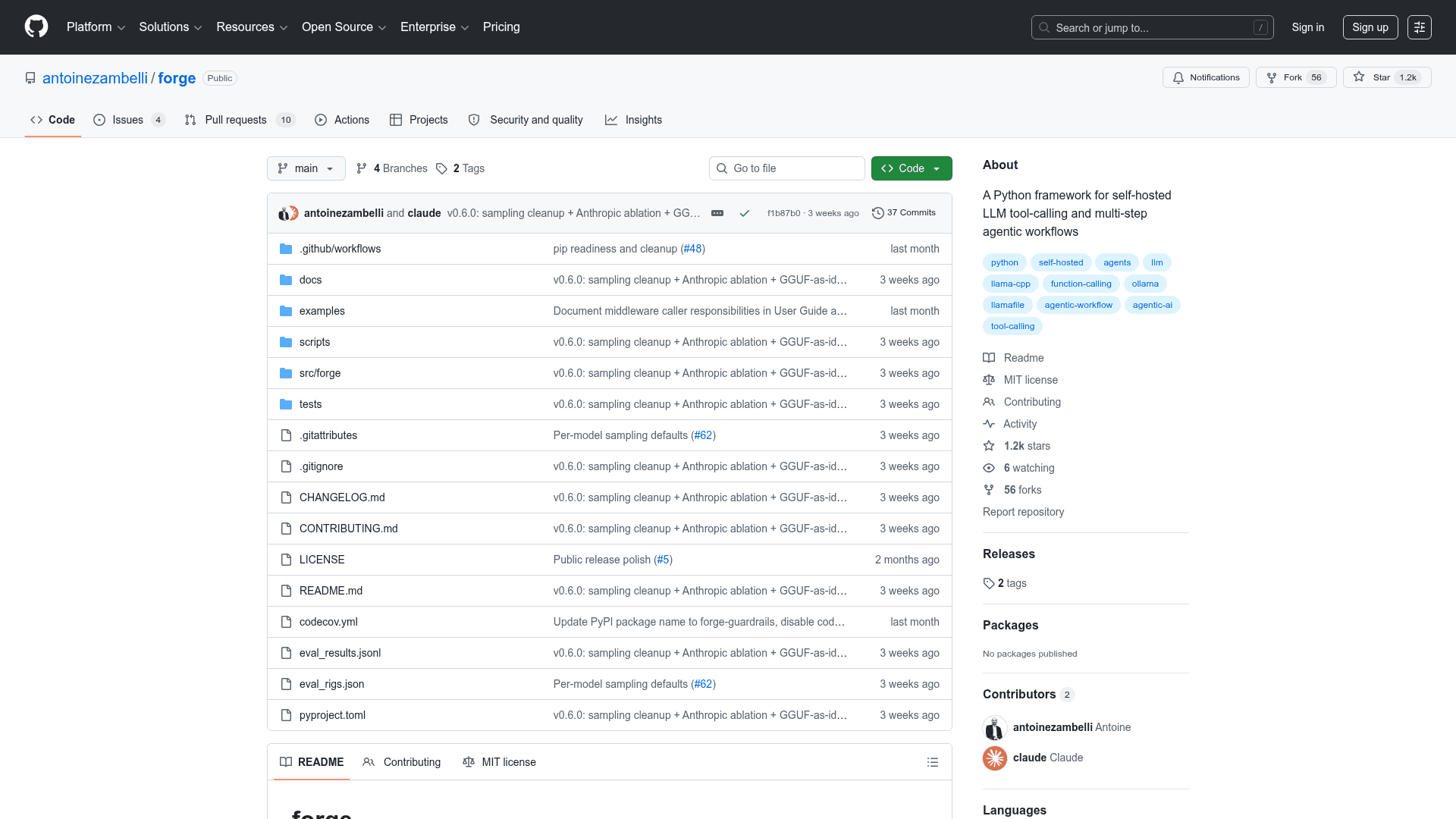Screen dimensions: 1456x819
Task: Open commit hash f1b87b0
Action: [783, 213]
